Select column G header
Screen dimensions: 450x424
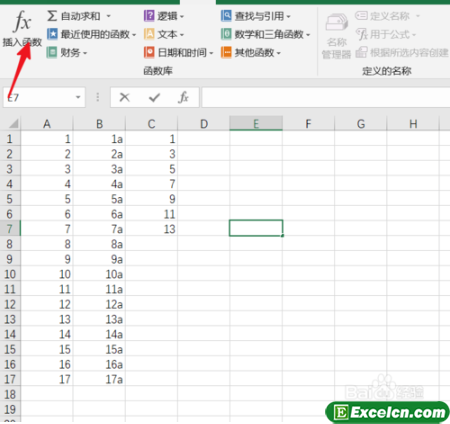coord(361,124)
